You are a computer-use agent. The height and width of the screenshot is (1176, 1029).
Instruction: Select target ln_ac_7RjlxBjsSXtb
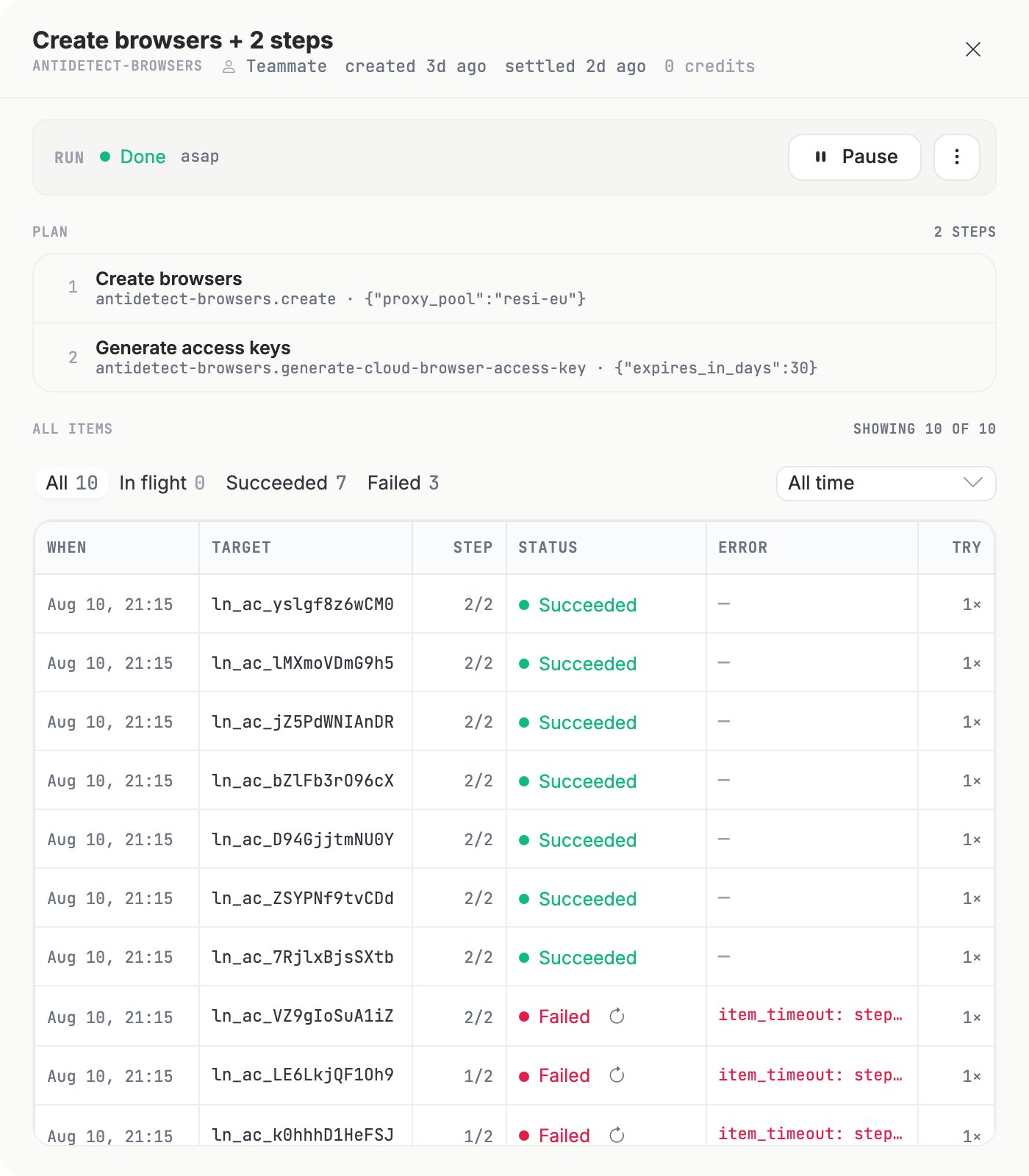303,957
